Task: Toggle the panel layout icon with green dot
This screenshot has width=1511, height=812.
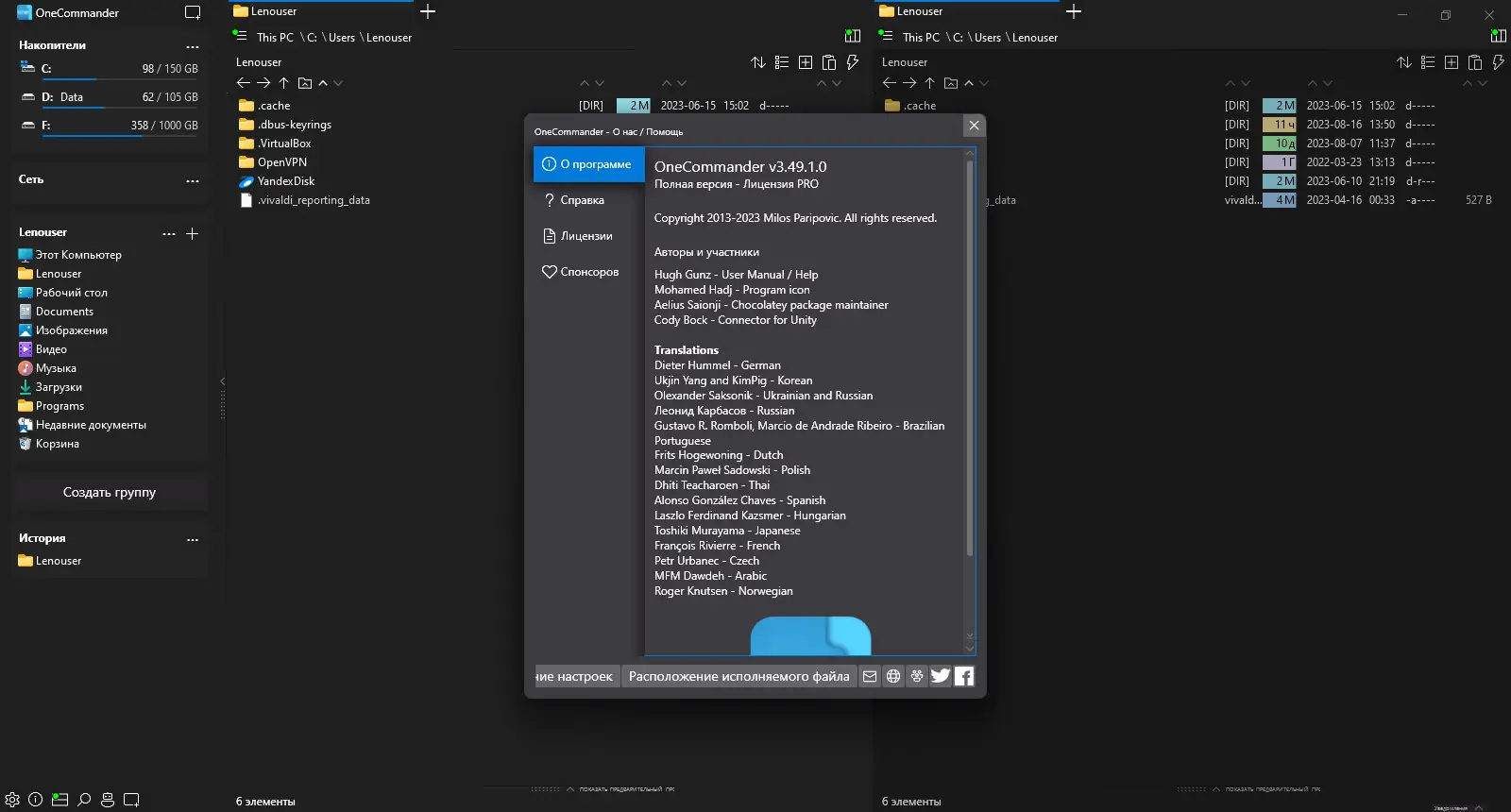Action: tap(59, 800)
